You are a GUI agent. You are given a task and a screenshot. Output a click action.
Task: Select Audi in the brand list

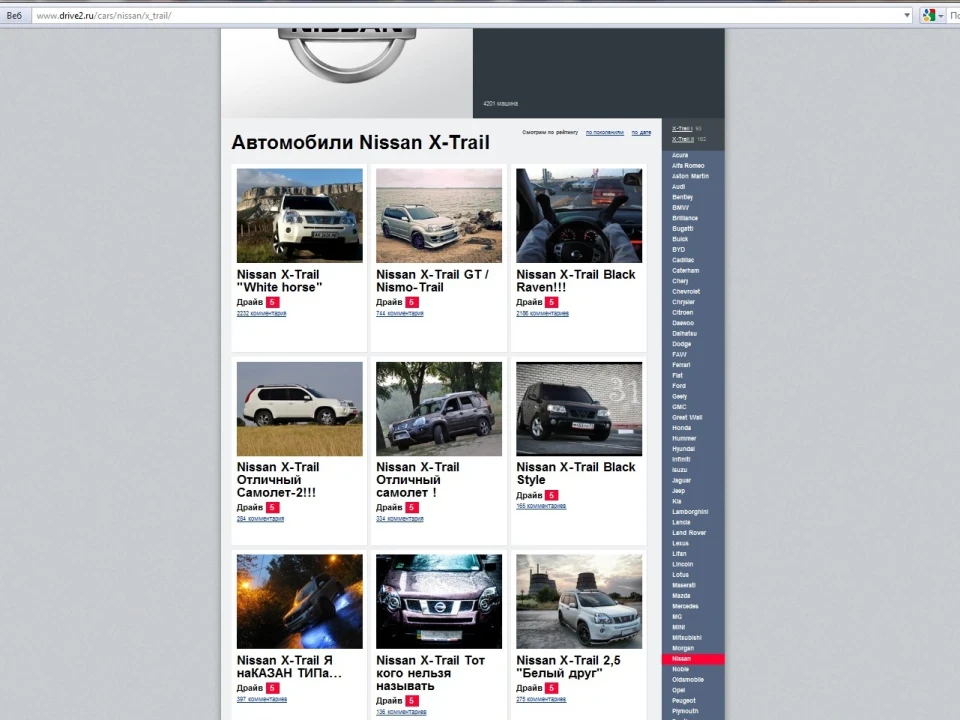coord(678,186)
